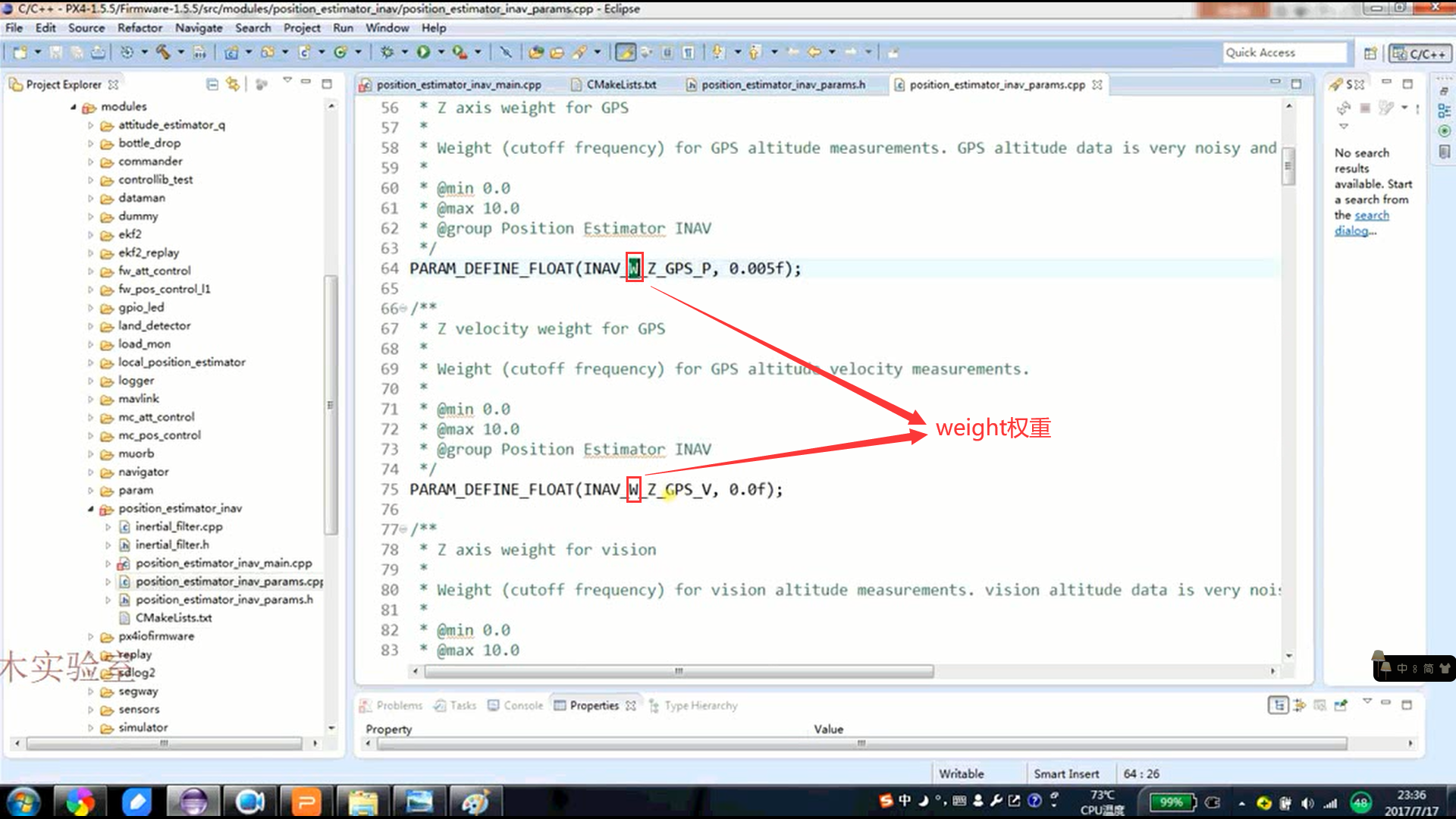
Task: Switch to C/C++ perspective button
Action: [1420, 53]
